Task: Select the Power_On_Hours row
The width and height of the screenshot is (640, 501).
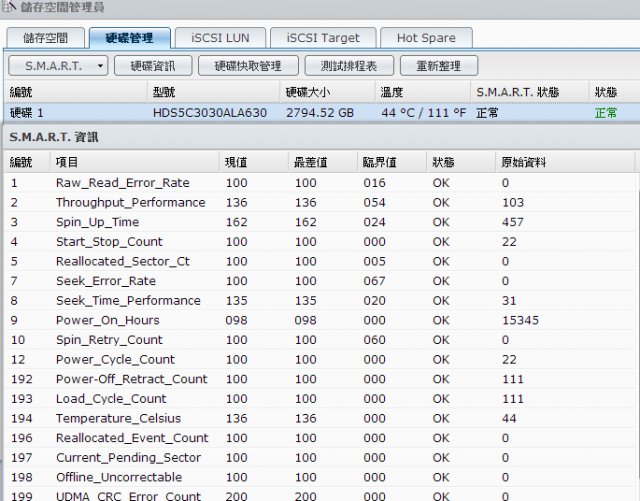Action: click(320, 320)
